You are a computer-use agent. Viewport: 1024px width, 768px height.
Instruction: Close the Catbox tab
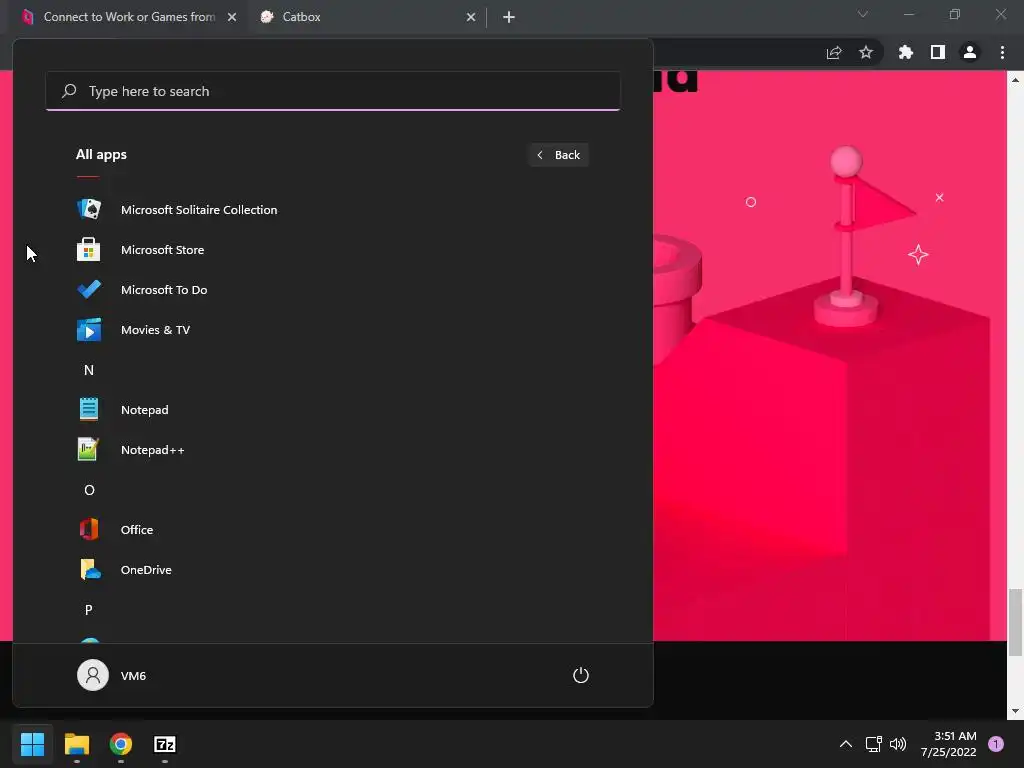click(471, 17)
